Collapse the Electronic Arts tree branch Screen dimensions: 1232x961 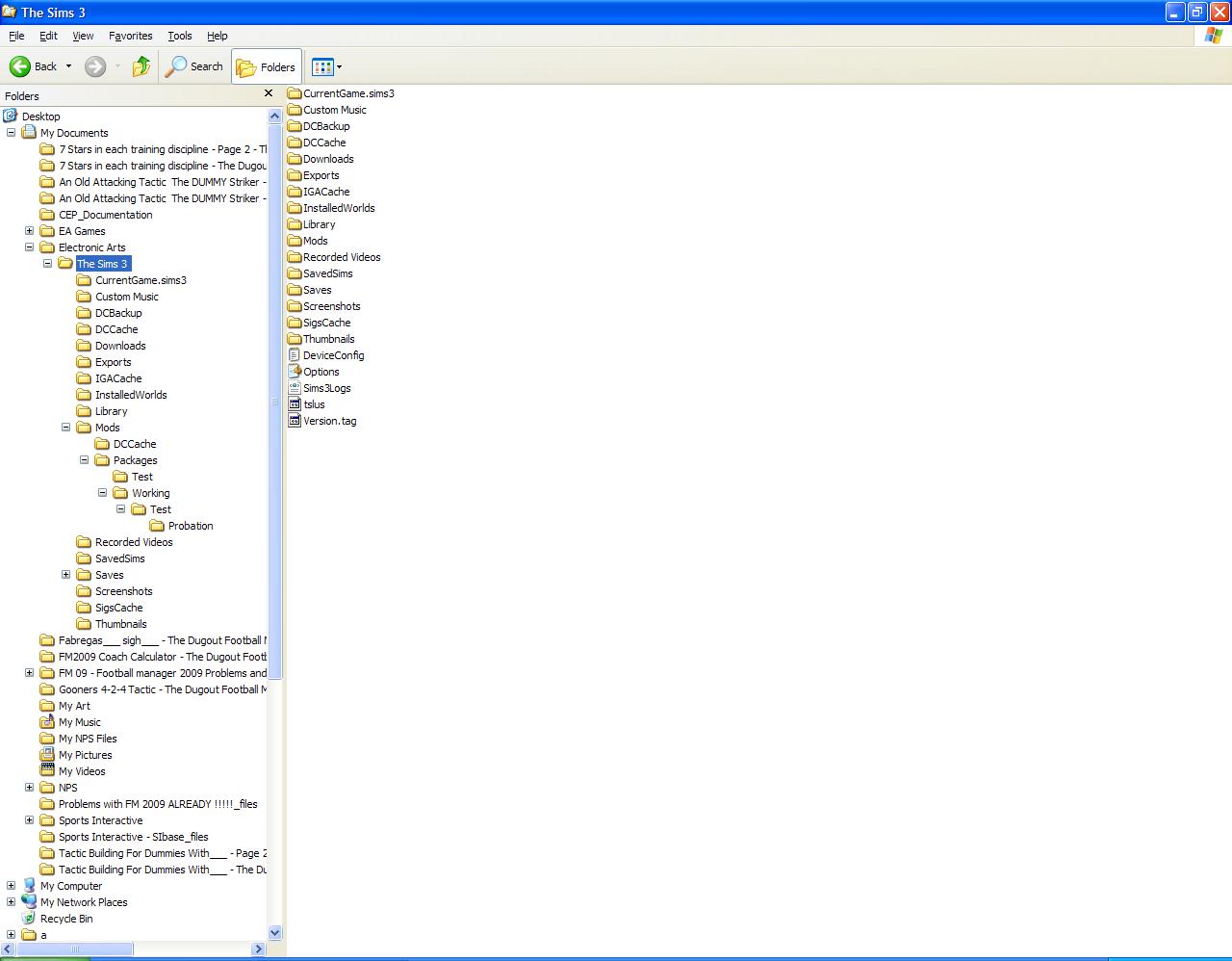pos(29,247)
